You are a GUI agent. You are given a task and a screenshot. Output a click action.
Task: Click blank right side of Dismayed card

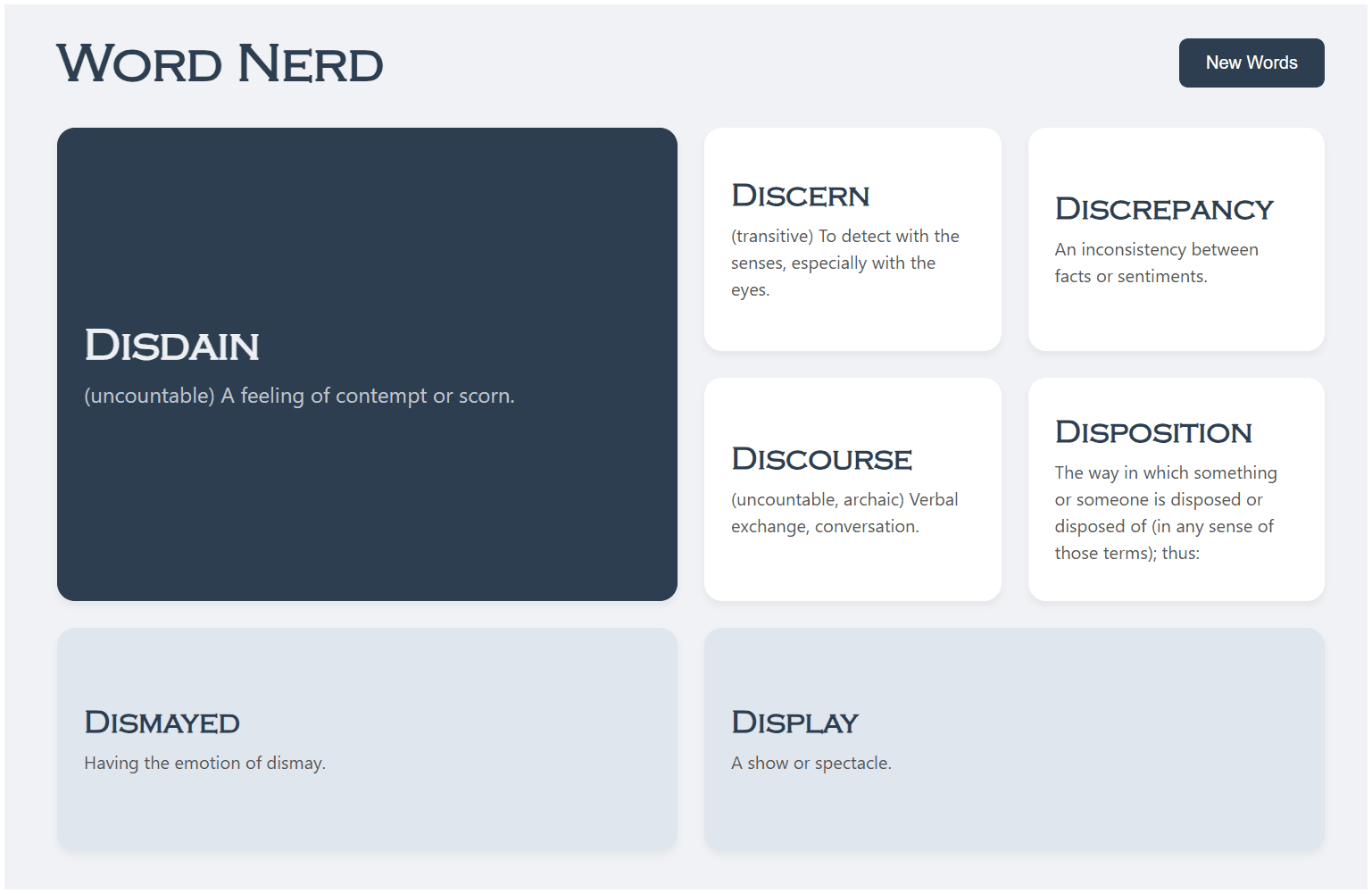536,739
